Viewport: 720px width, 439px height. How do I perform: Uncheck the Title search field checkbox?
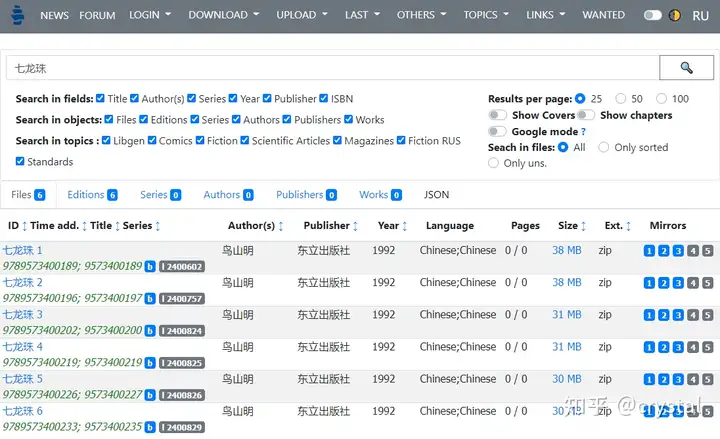100,98
